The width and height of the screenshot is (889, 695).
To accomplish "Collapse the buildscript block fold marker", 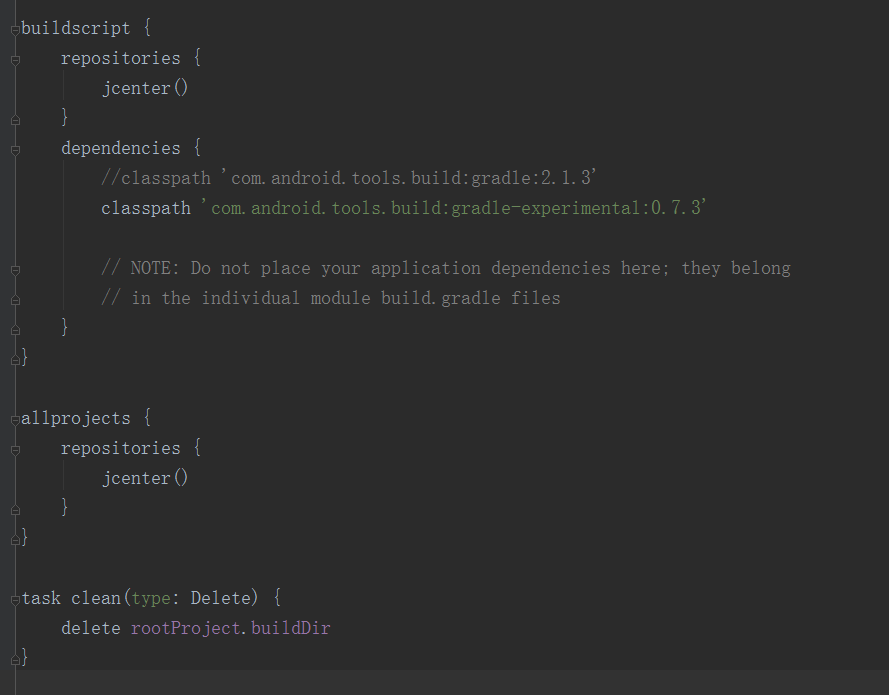I will point(15,29).
